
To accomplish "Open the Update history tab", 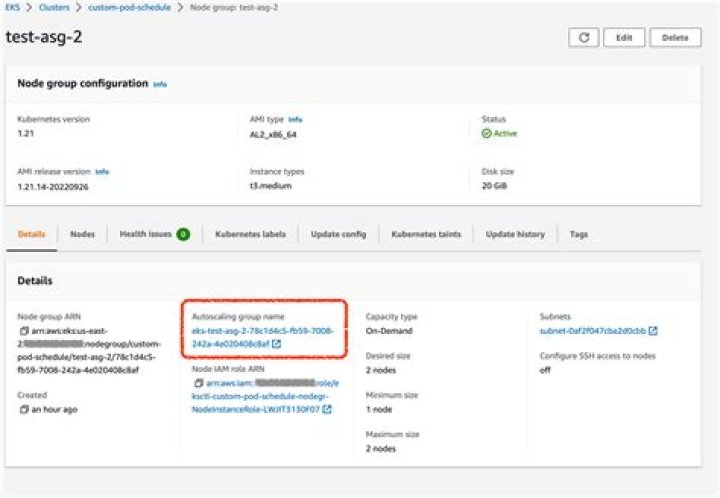I will [x=515, y=235].
